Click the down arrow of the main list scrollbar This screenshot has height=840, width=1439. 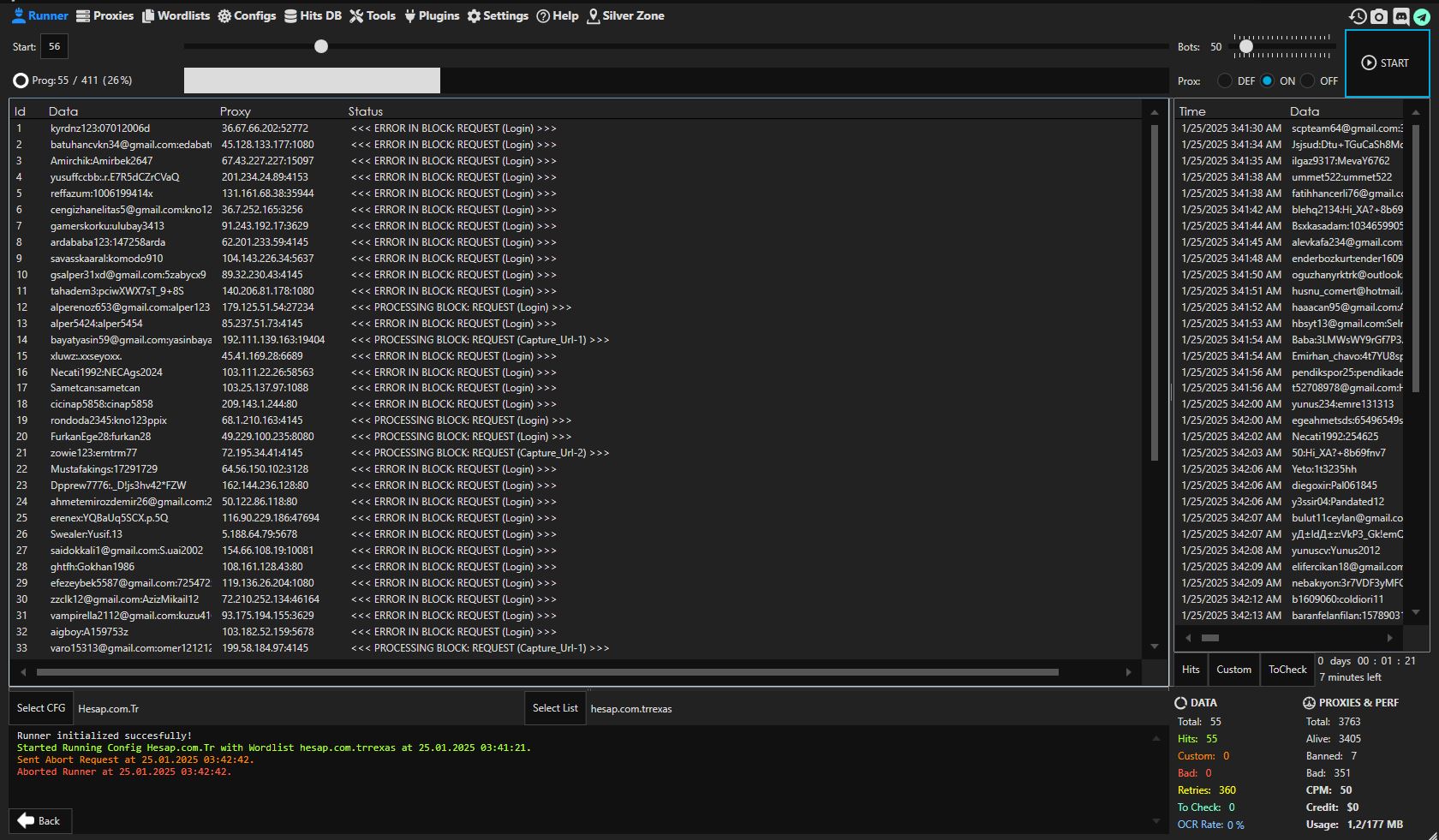[1155, 646]
